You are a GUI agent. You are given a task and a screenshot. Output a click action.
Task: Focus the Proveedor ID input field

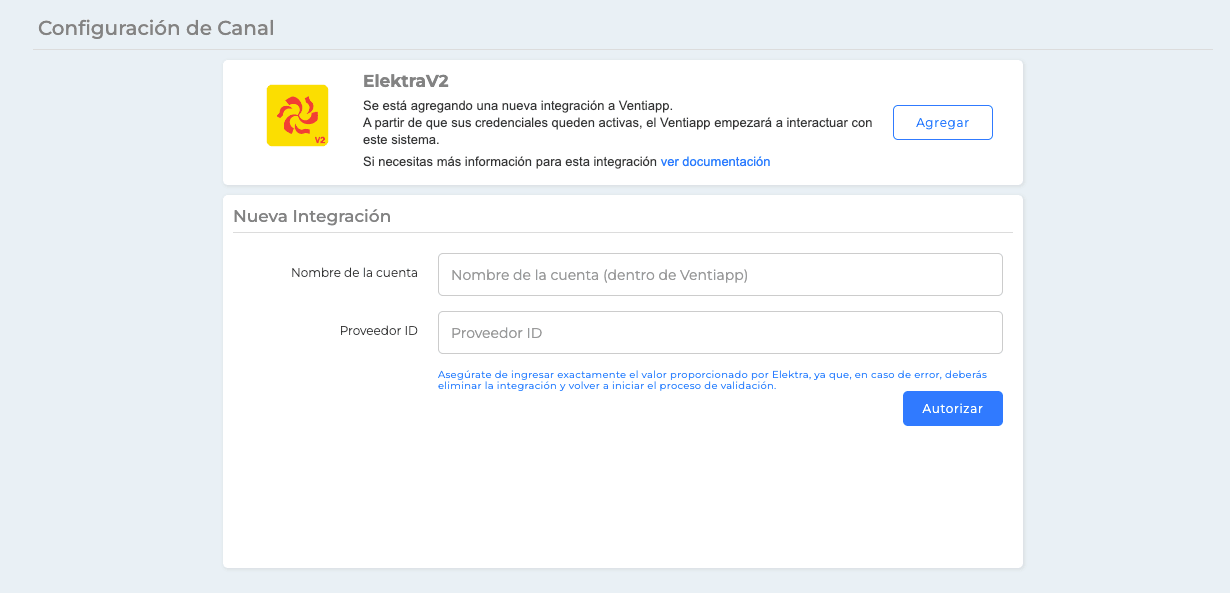coord(720,332)
